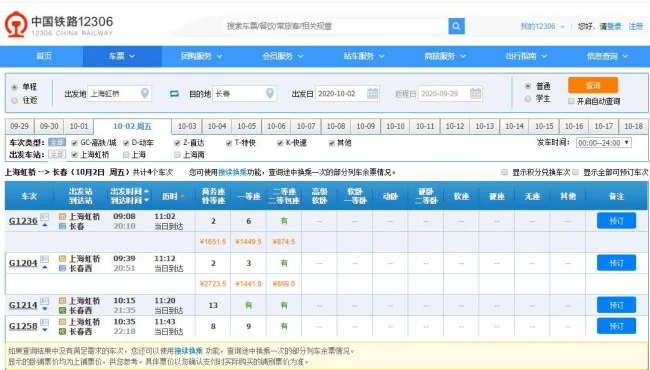650x370 pixels.
Task: Click the departure station location pin icon
Action: (145, 93)
